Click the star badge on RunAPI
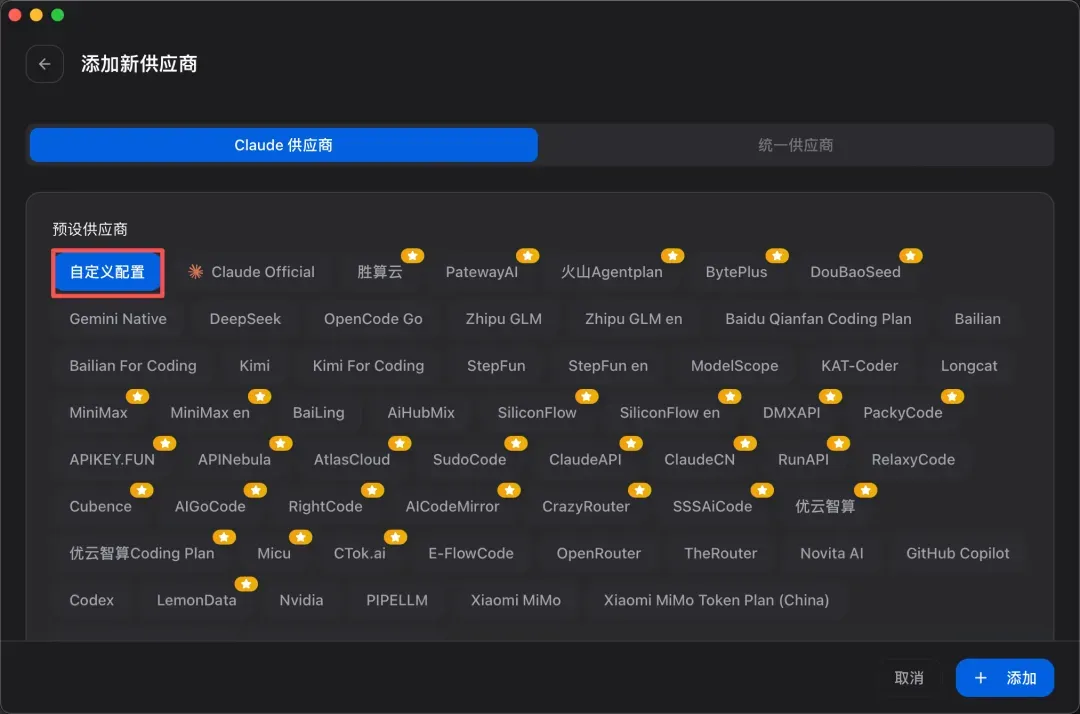Screen dimensions: 1080x714 click(x=838, y=443)
